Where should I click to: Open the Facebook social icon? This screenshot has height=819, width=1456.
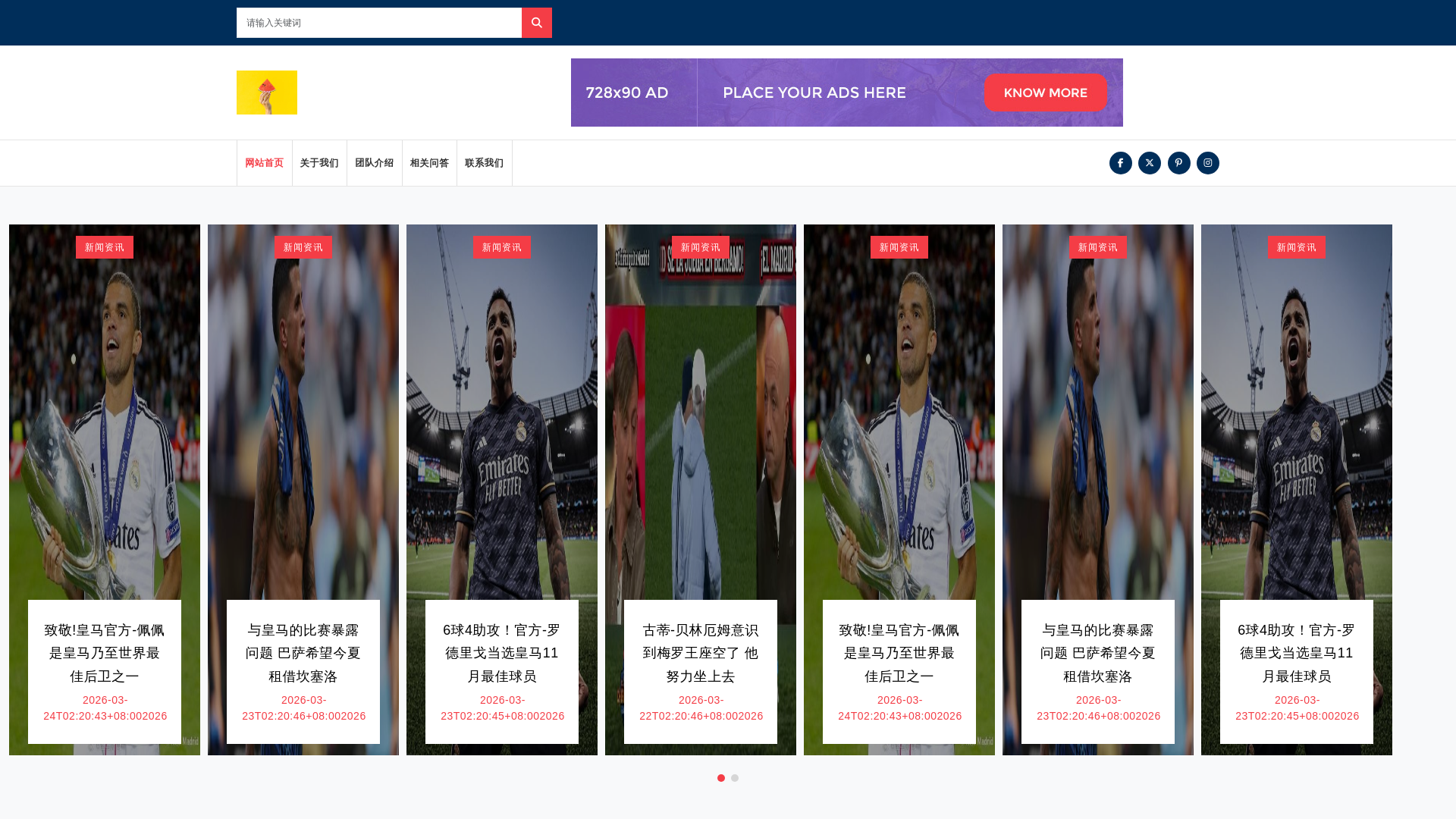click(x=1120, y=163)
